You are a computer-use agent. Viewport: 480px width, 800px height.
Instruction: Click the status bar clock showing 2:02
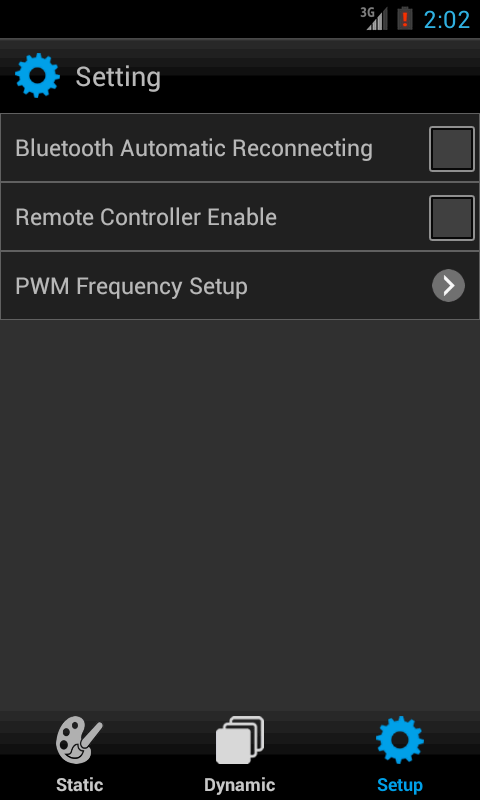447,19
